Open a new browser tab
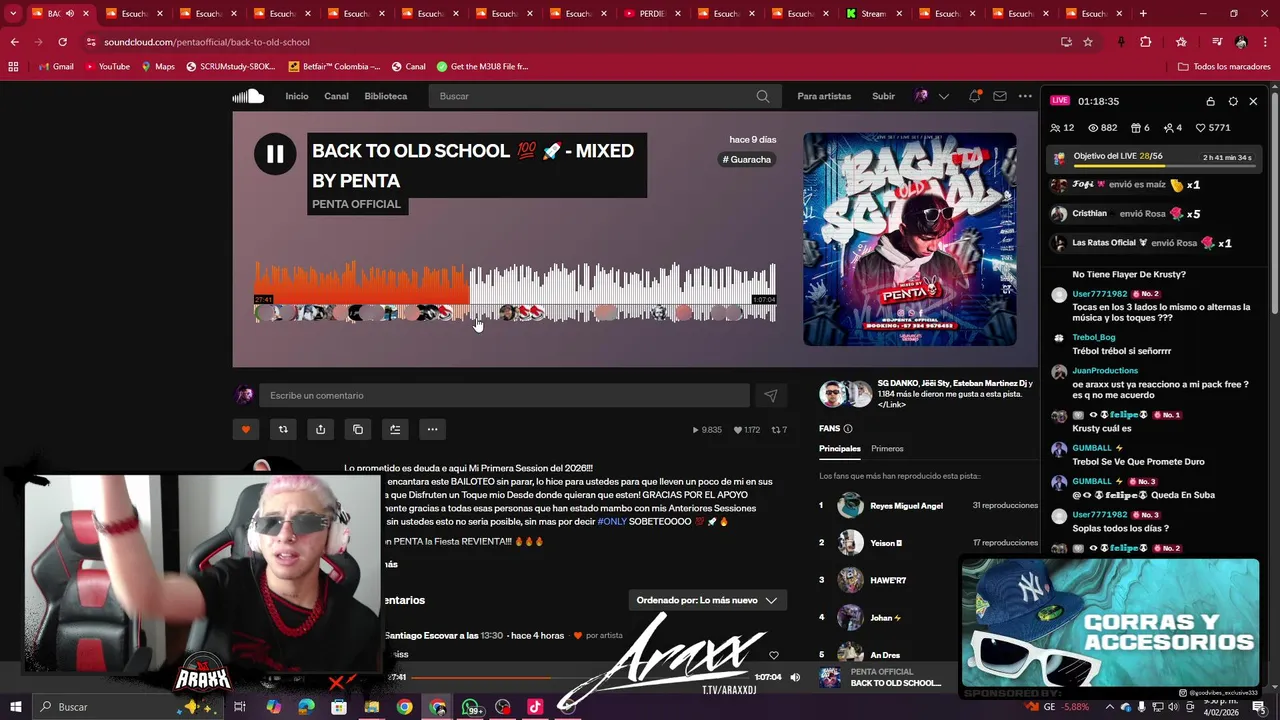Image resolution: width=1280 pixels, height=720 pixels. (x=1143, y=14)
